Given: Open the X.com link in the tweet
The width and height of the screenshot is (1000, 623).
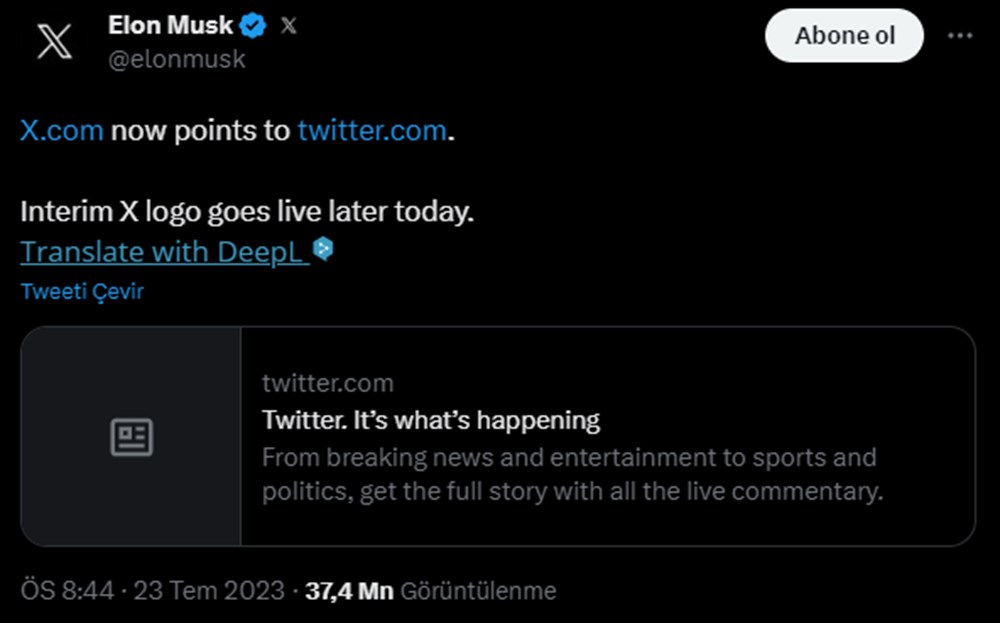Looking at the screenshot, I should coord(60,130).
